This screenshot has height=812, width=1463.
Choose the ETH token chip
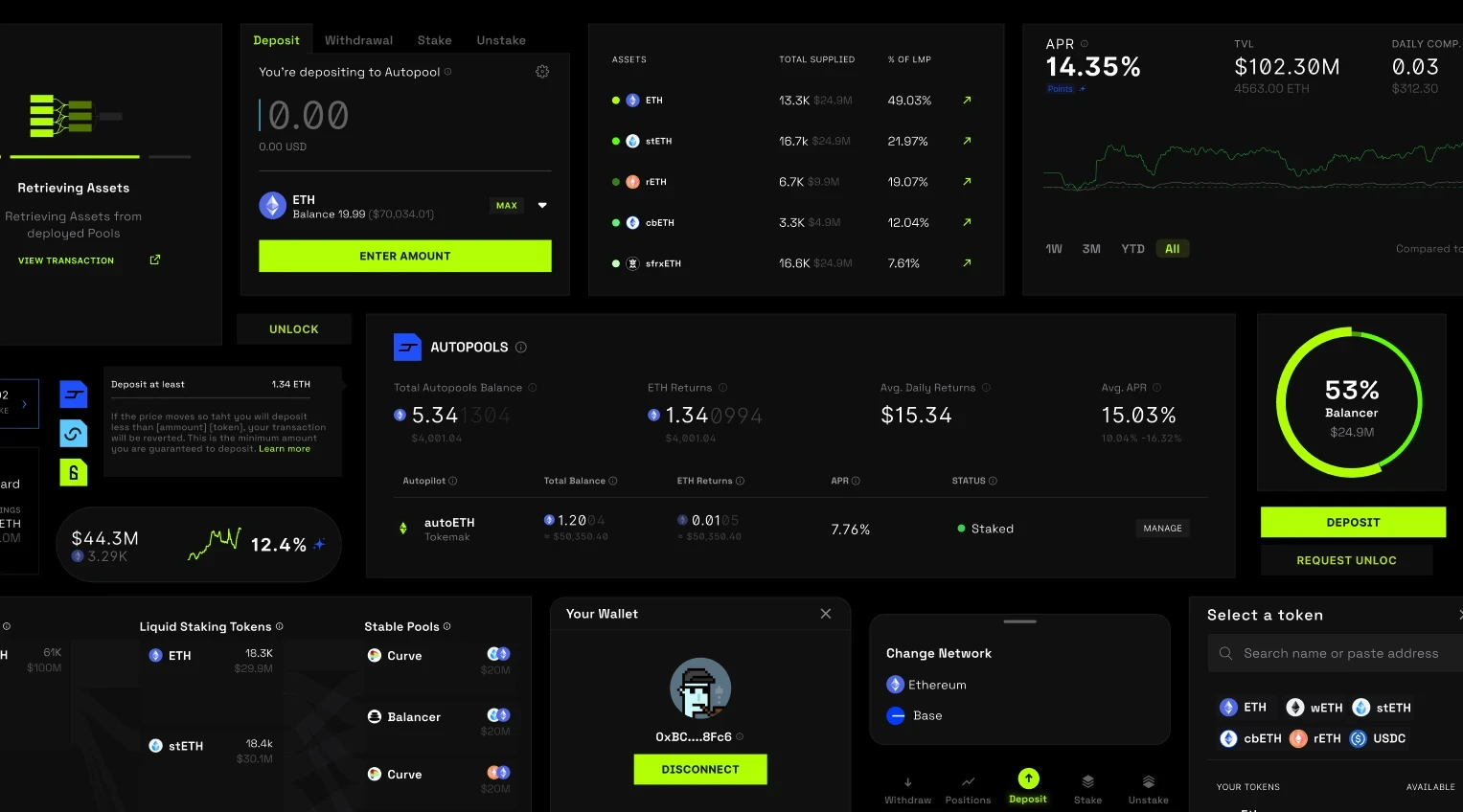(x=1244, y=708)
